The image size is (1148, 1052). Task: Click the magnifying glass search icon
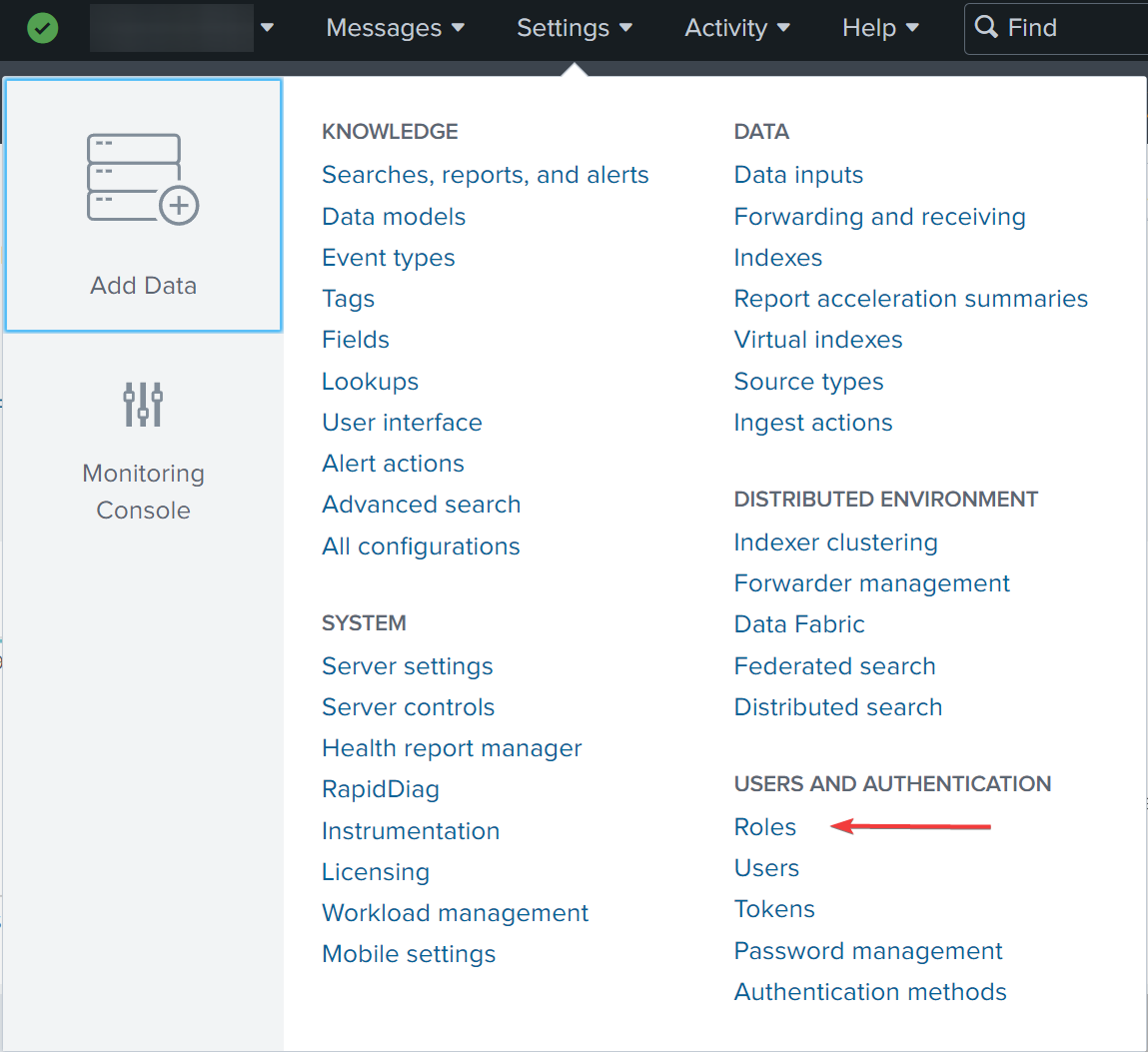click(986, 27)
